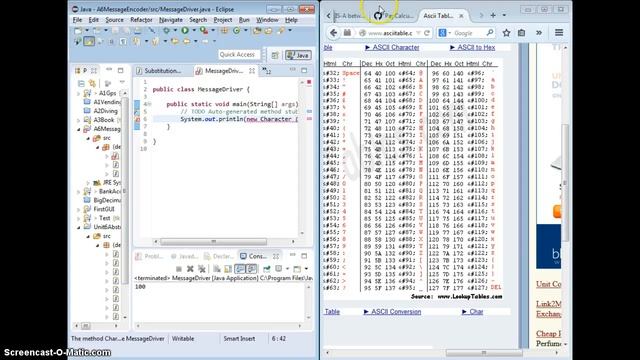The image size is (640, 360).
Task: Click the Show Whitespace Characters pilcrow icon
Action: pyautogui.click(x=123, y=41)
